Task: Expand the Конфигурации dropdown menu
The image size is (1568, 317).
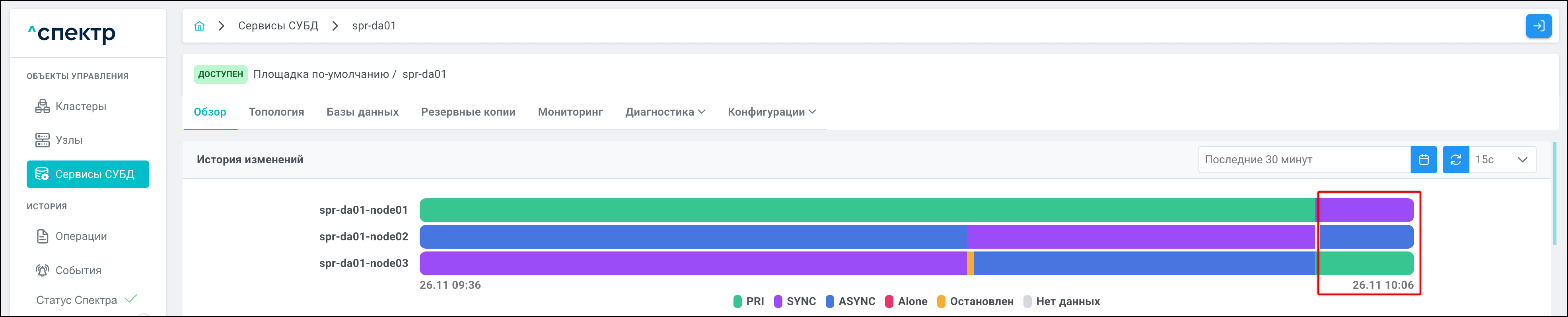Action: coord(771,112)
